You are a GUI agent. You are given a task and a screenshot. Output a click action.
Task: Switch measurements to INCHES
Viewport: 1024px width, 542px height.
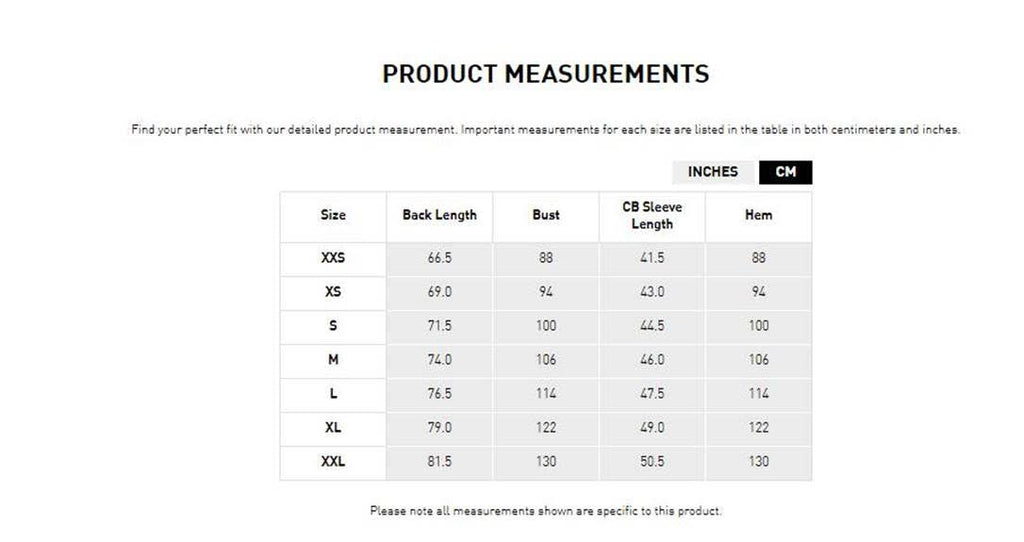coord(713,172)
